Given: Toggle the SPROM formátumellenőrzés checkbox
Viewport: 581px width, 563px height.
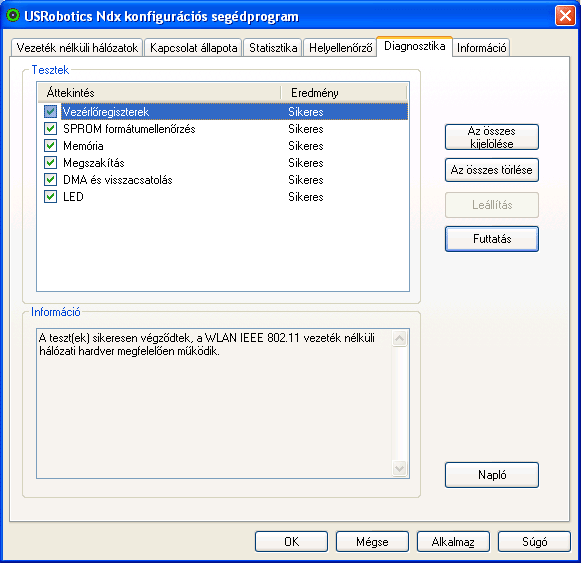Looking at the screenshot, I should [x=50, y=129].
